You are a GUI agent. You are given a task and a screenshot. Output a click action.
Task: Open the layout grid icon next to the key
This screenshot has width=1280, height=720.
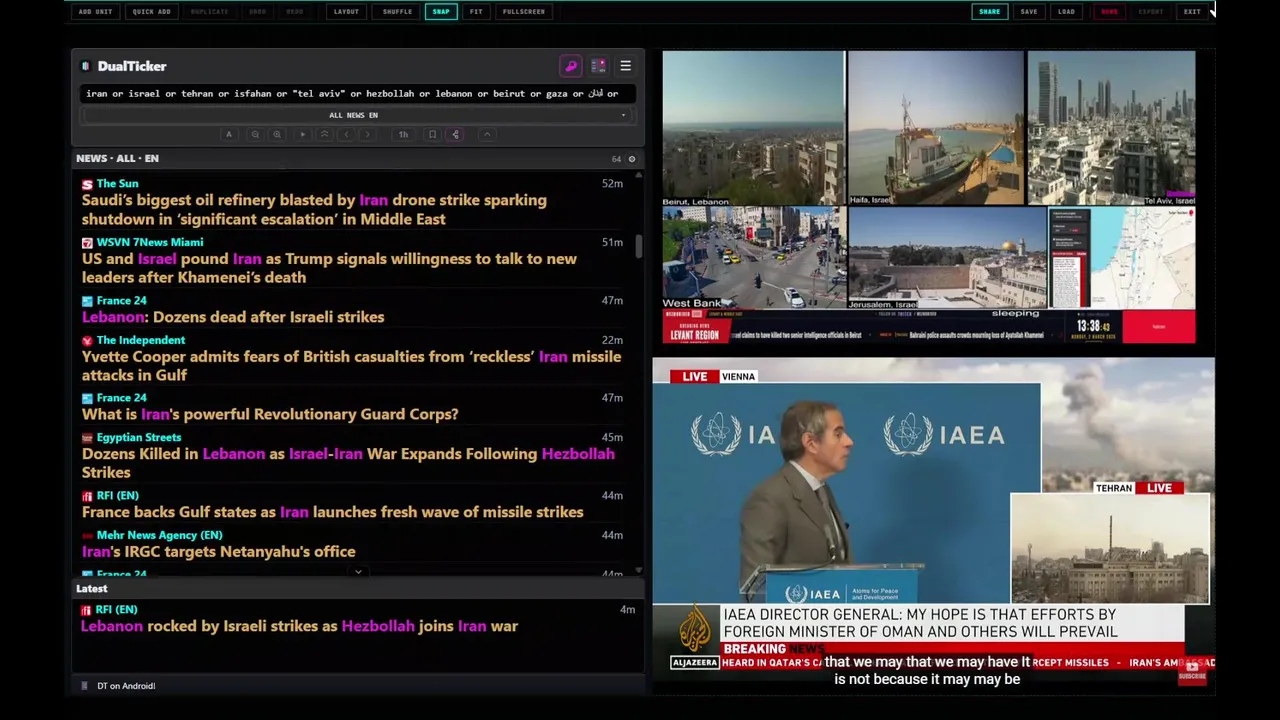pos(598,66)
